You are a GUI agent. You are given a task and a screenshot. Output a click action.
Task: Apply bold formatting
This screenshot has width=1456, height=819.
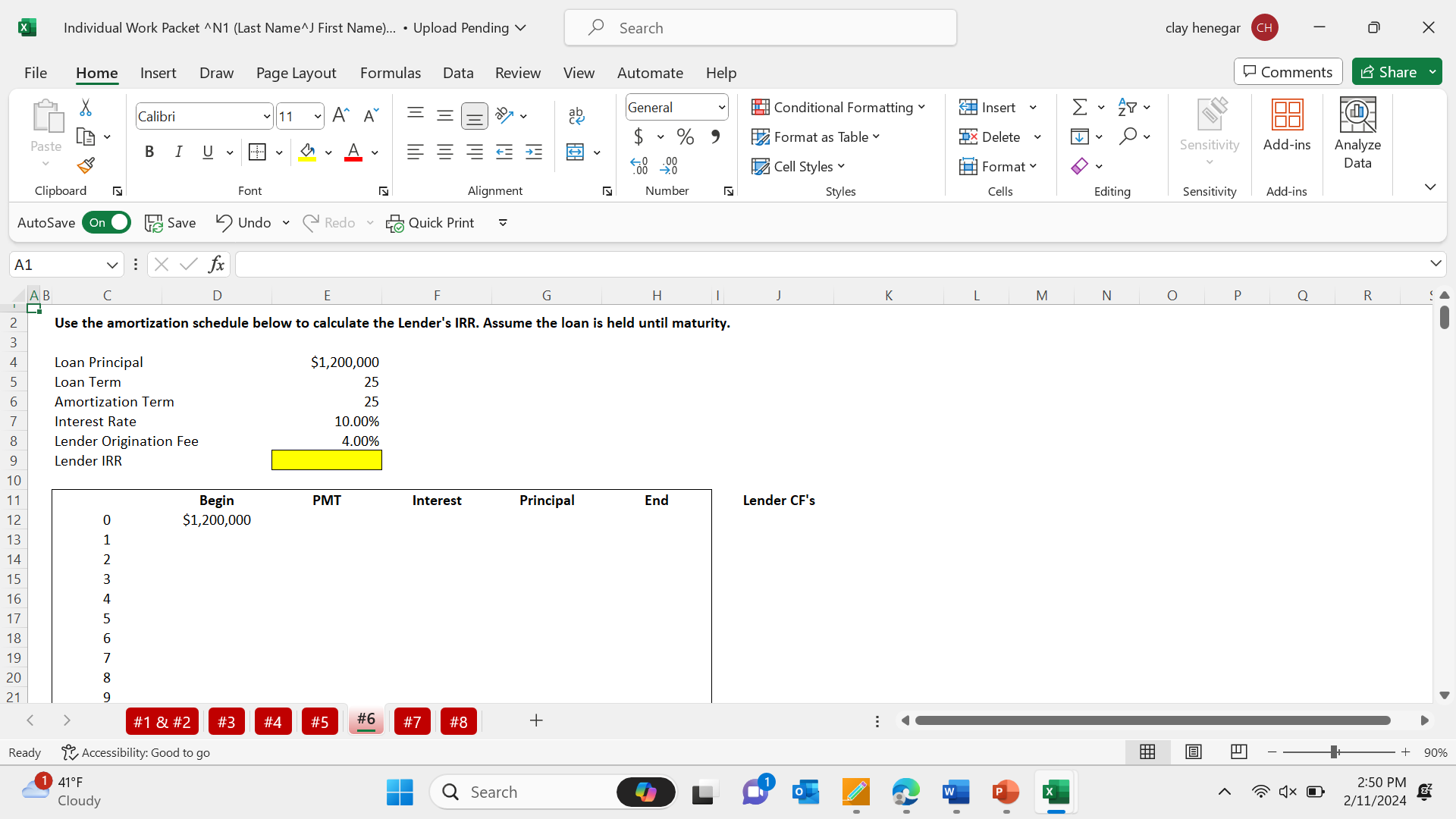149,152
